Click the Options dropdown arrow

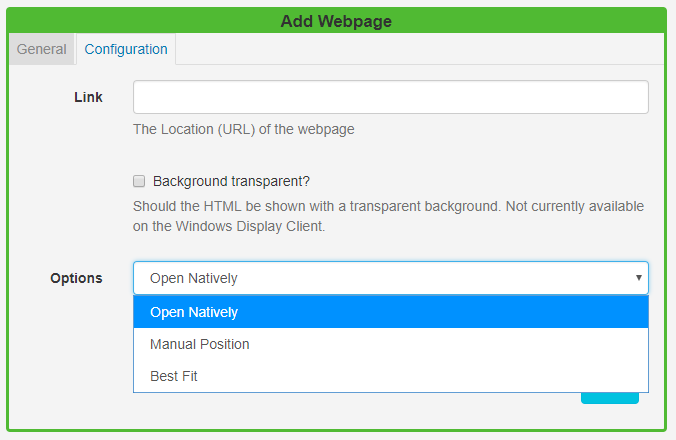[638, 278]
